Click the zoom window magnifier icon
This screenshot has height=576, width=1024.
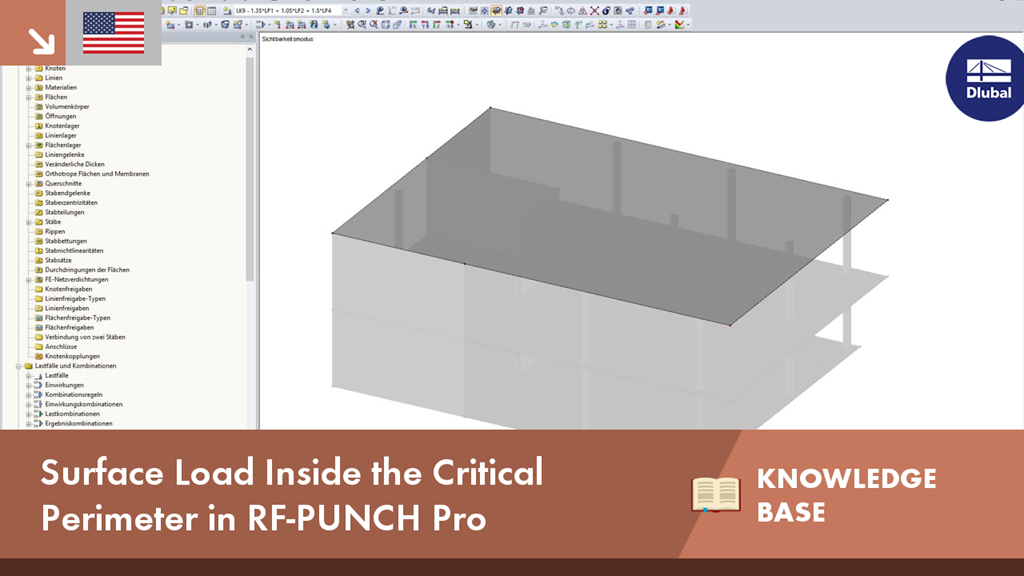coord(361,25)
